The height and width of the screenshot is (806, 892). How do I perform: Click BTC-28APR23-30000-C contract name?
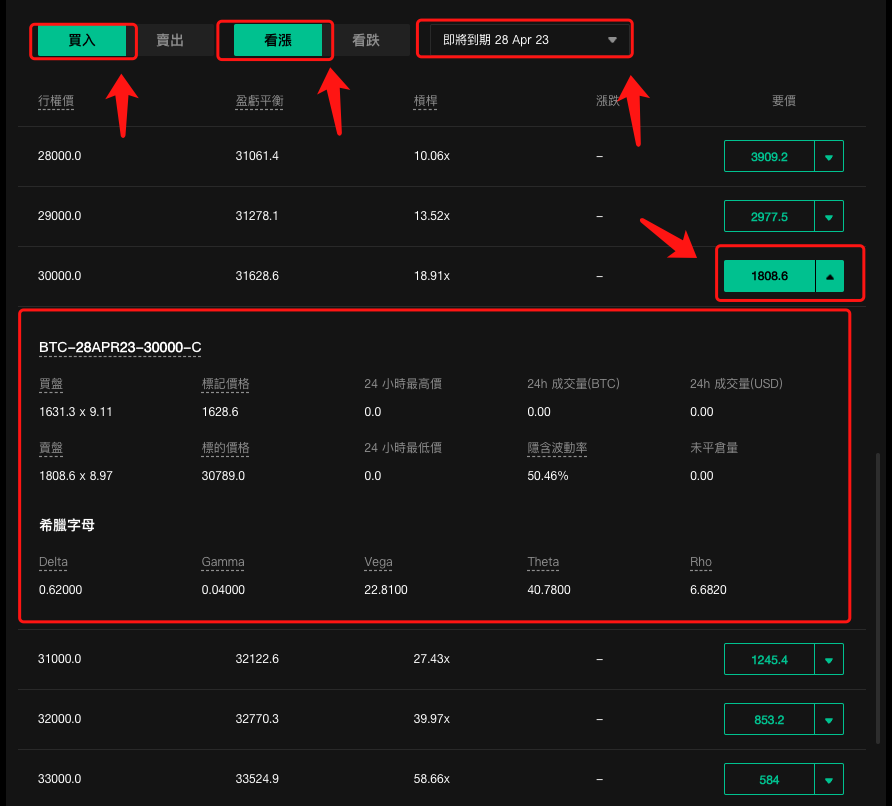[x=120, y=347]
